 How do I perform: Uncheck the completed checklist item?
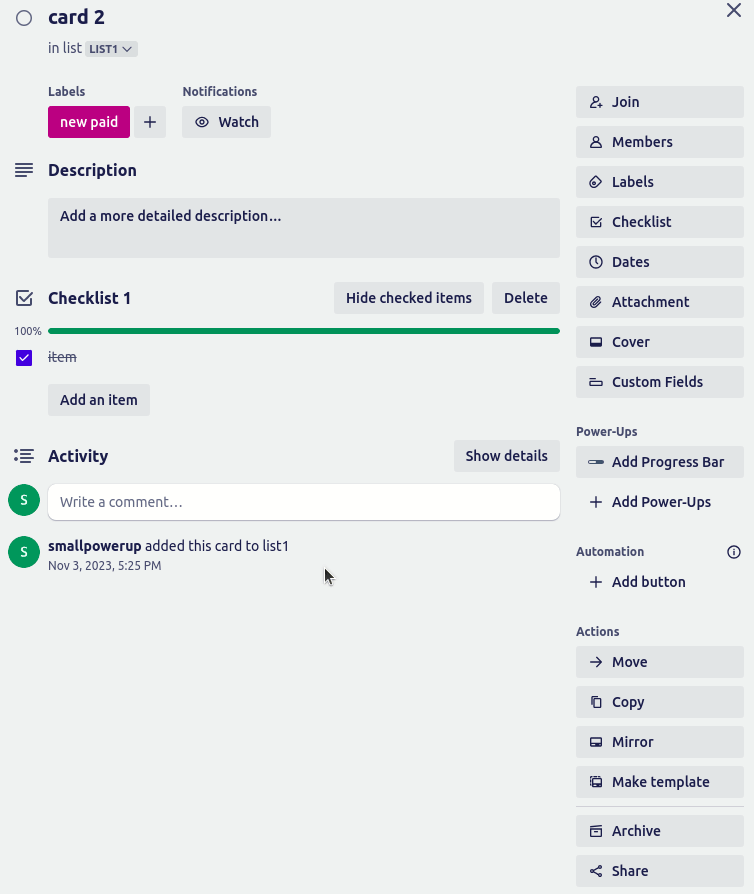pyautogui.click(x=24, y=357)
